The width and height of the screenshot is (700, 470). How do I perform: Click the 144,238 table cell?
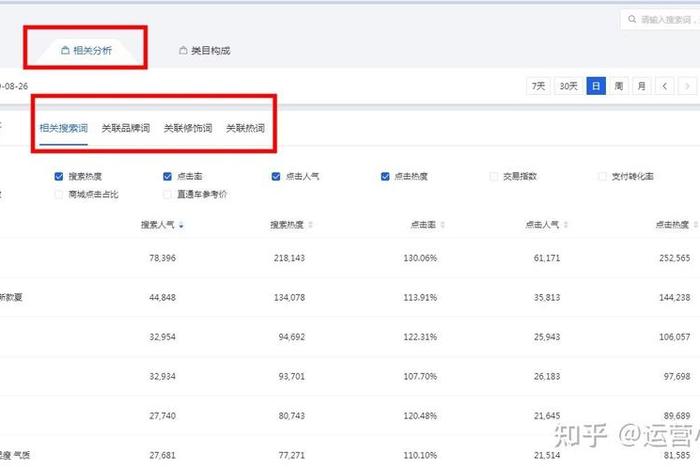coord(675,297)
